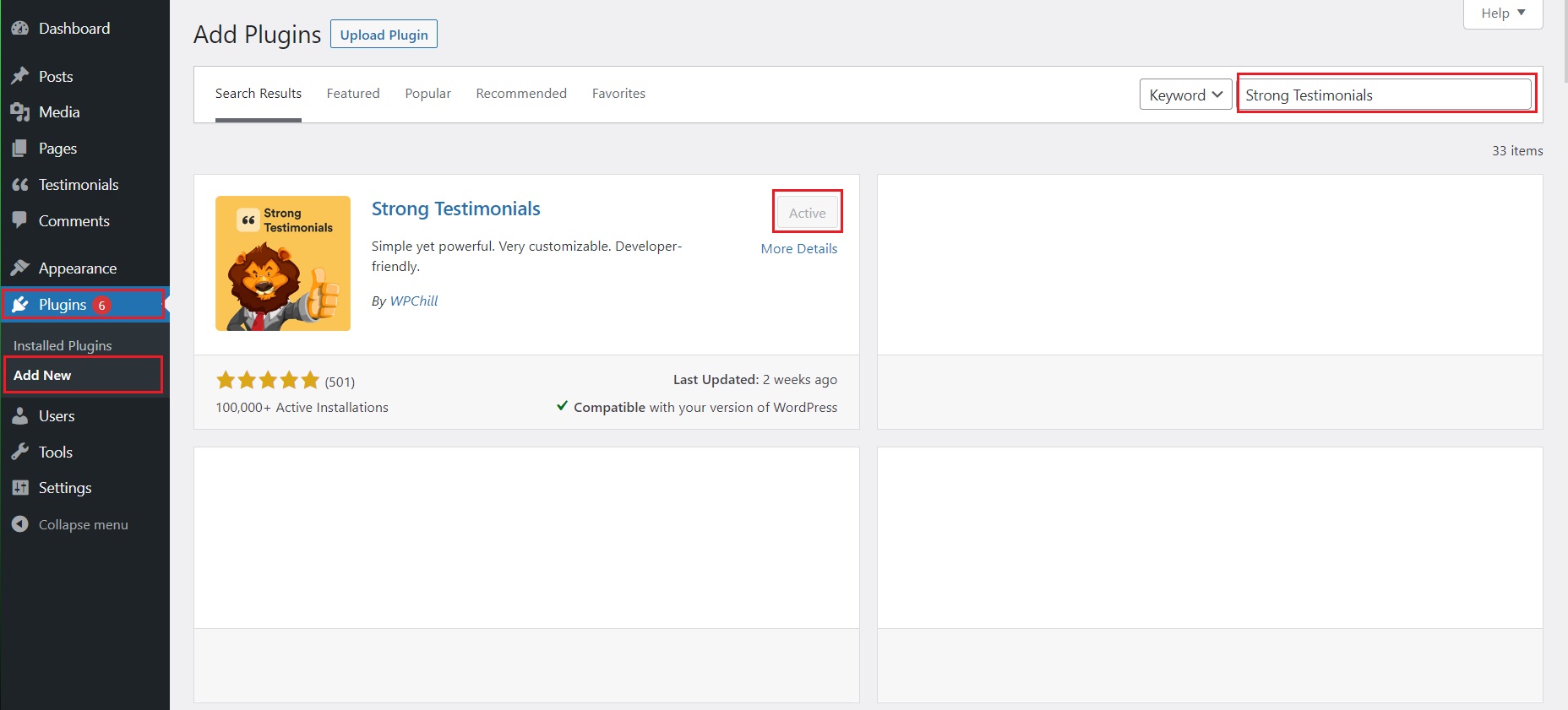Click the (501) ratings count
This screenshot has height=710, width=1568.
coord(340,382)
